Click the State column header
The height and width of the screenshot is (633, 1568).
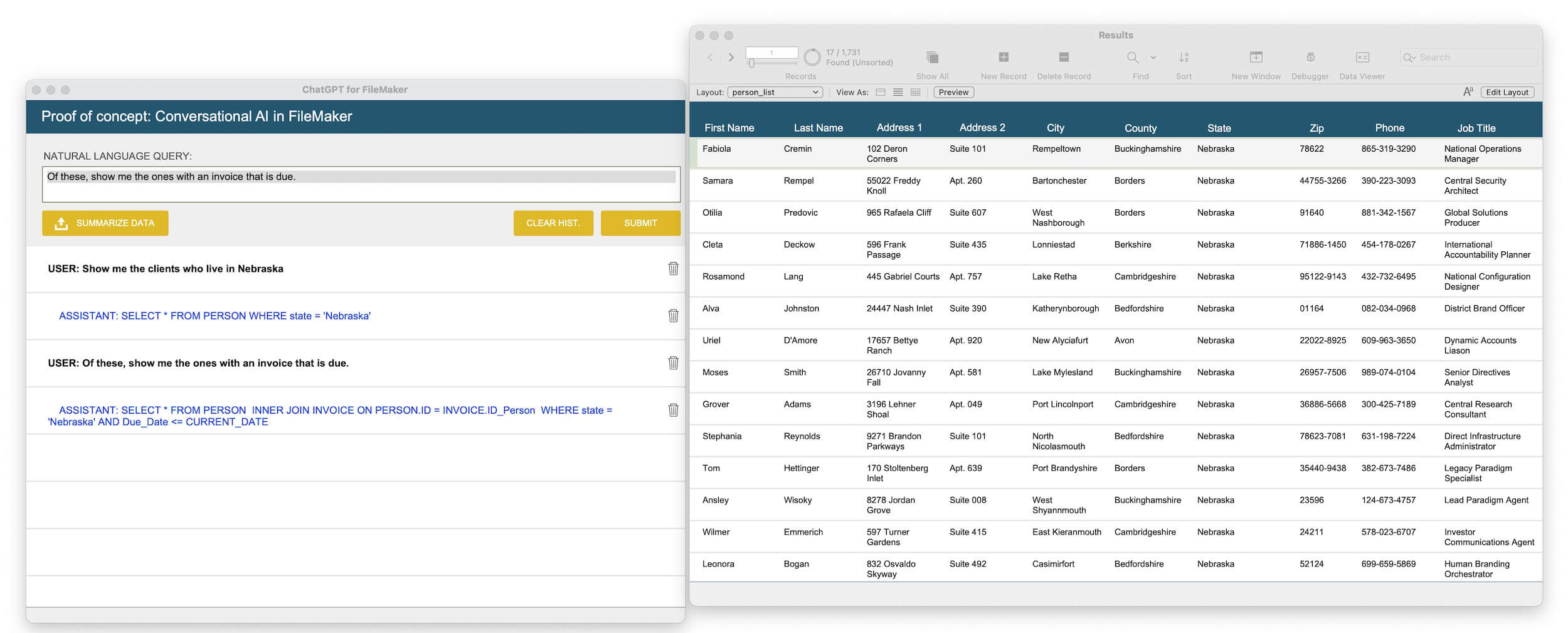click(x=1219, y=128)
